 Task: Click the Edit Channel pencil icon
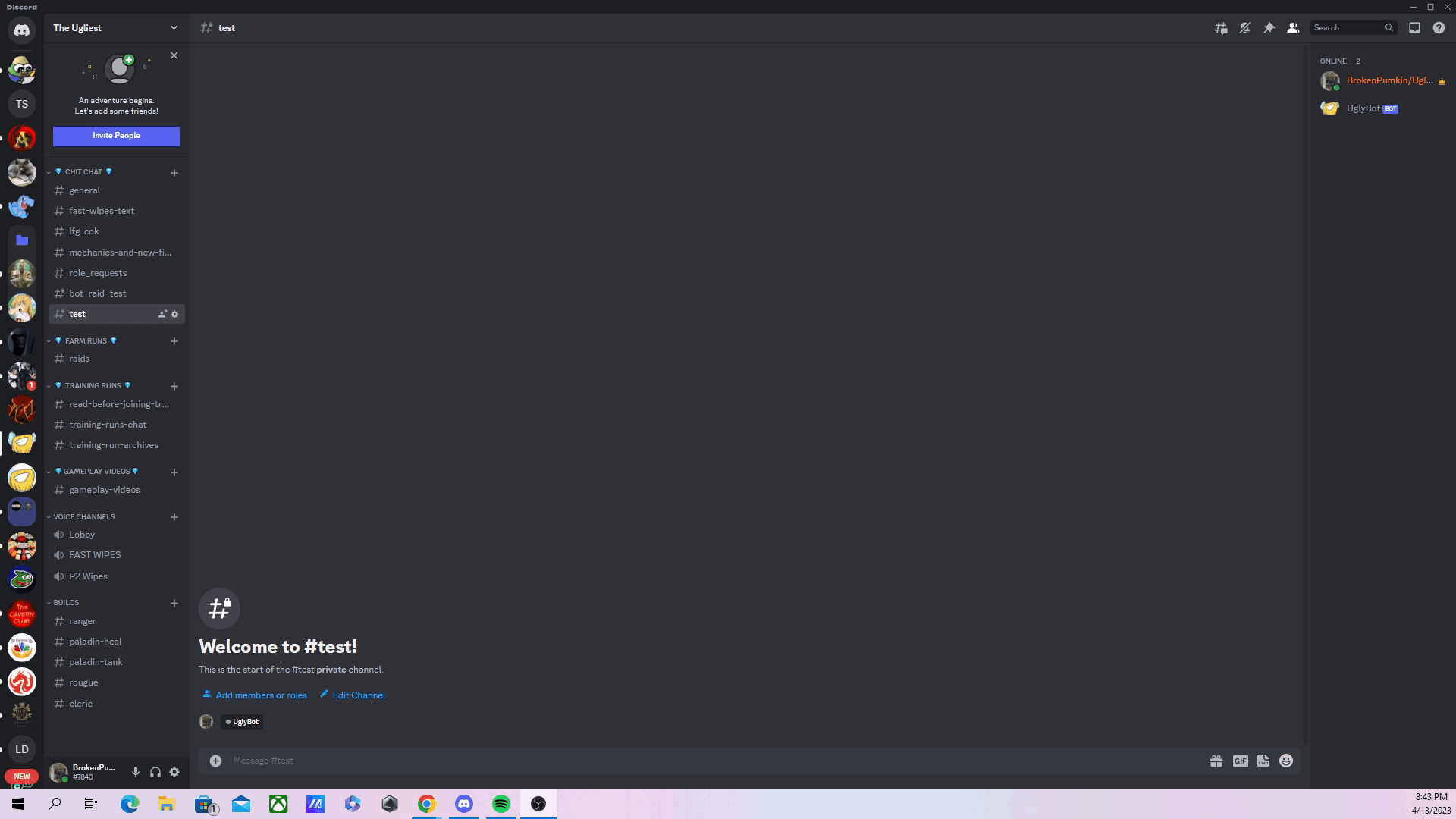pyautogui.click(x=324, y=695)
